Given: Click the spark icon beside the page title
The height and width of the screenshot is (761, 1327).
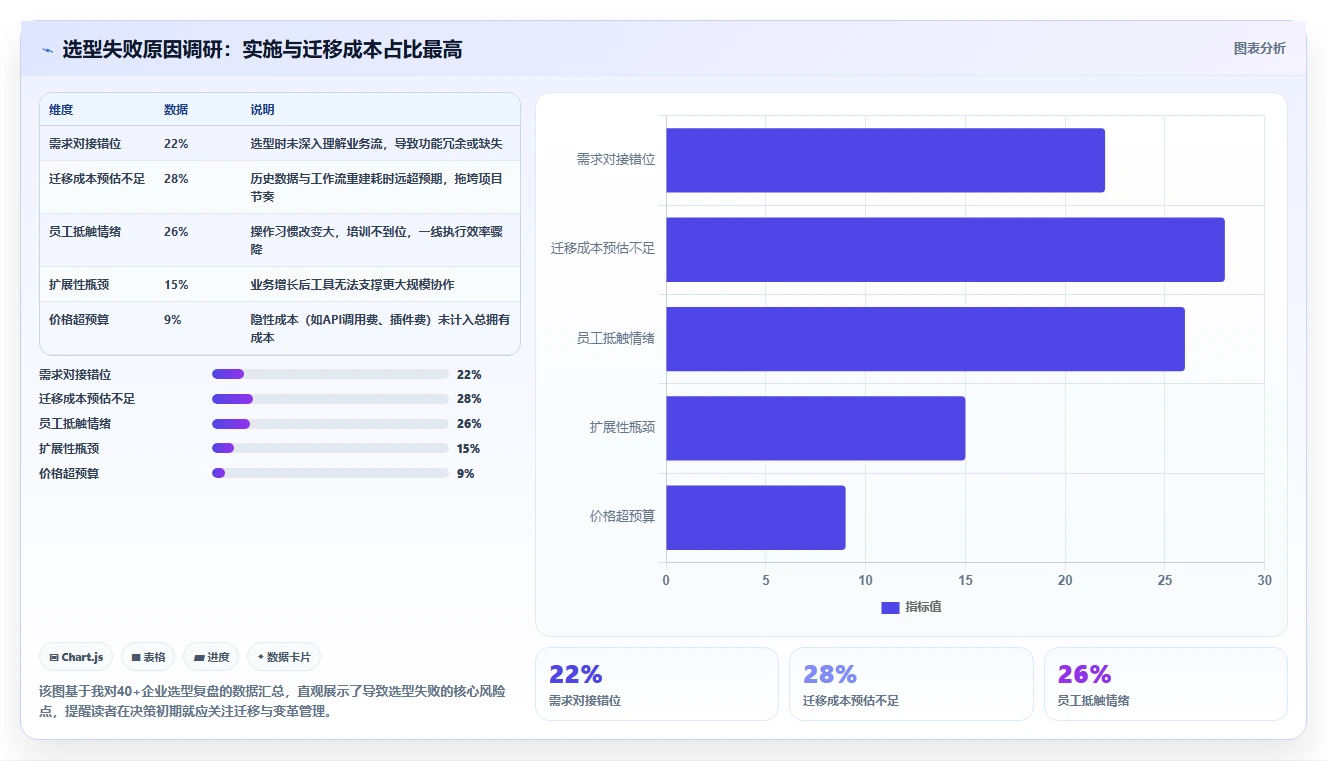Looking at the screenshot, I should 47,50.
